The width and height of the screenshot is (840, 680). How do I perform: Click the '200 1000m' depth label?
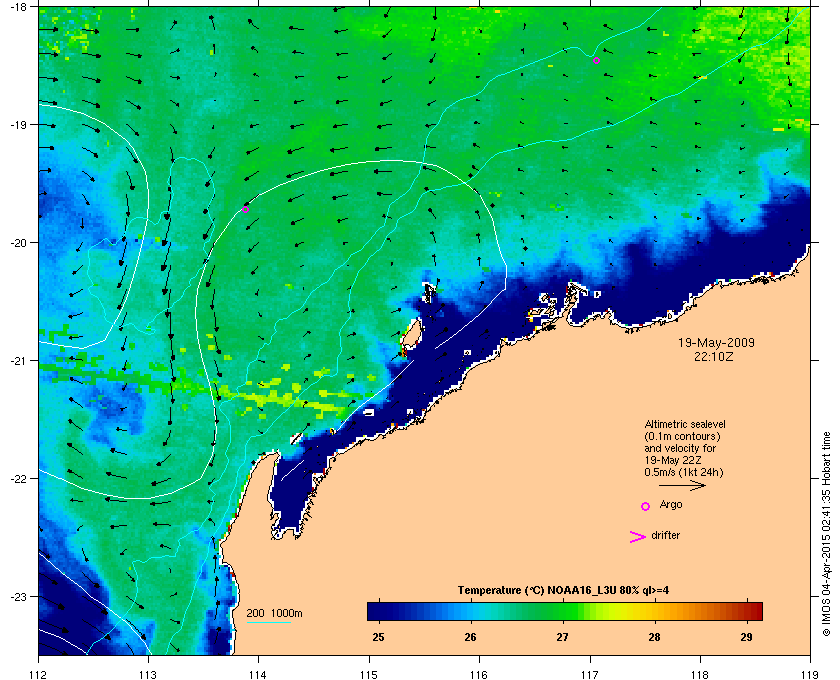(274, 613)
